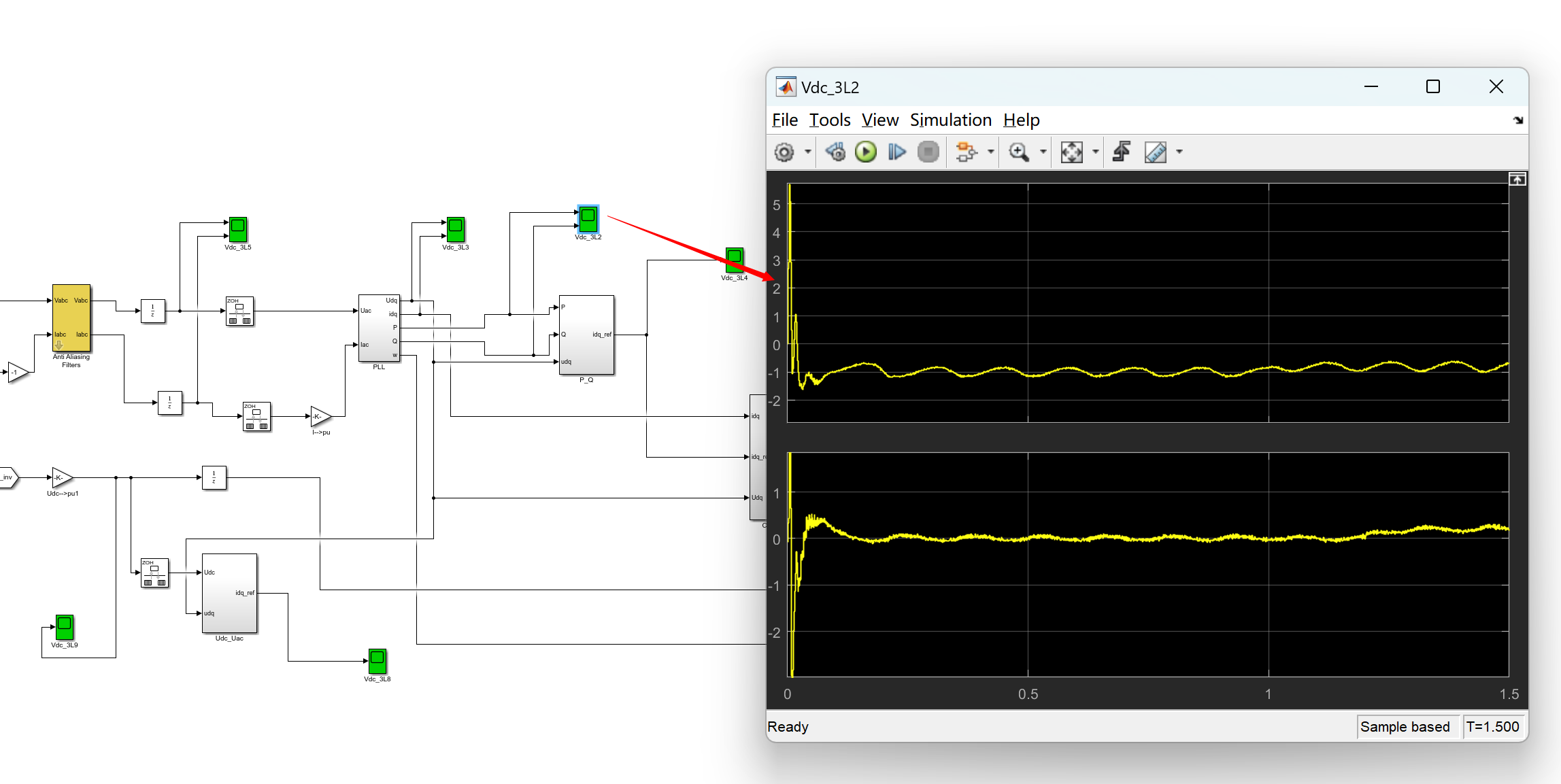The width and height of the screenshot is (1561, 784).
Task: Toggle the Cursor Measurements ruler icon
Action: (1156, 152)
